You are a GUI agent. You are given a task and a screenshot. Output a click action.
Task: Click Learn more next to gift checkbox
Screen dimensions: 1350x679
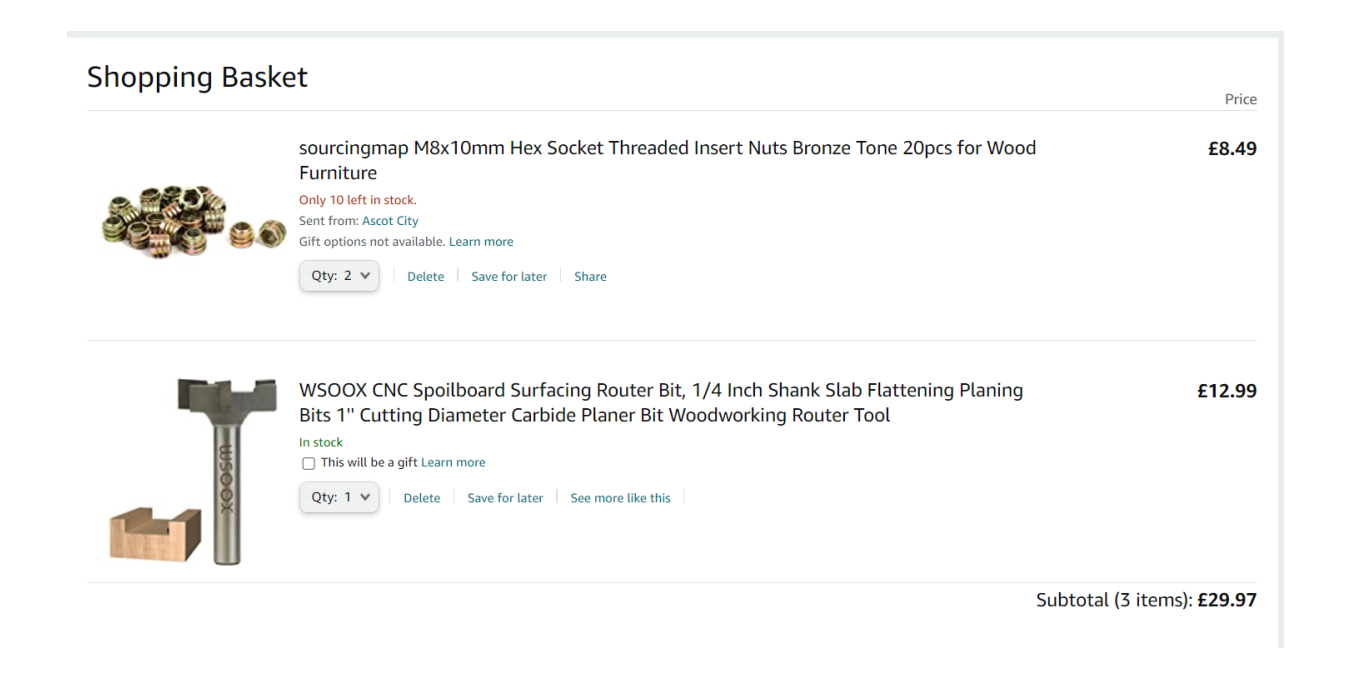pos(453,463)
